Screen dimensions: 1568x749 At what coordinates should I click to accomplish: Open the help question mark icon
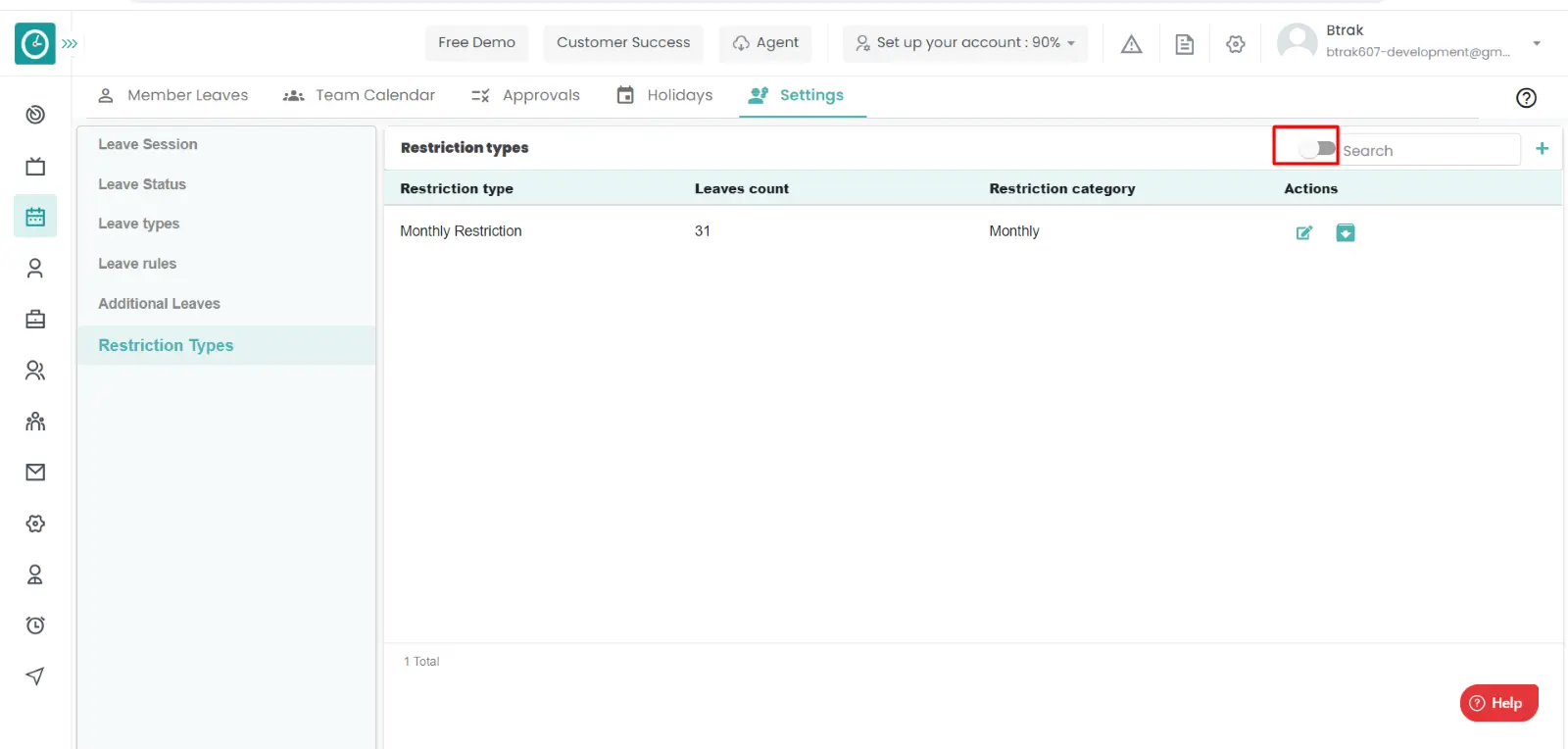tap(1526, 98)
